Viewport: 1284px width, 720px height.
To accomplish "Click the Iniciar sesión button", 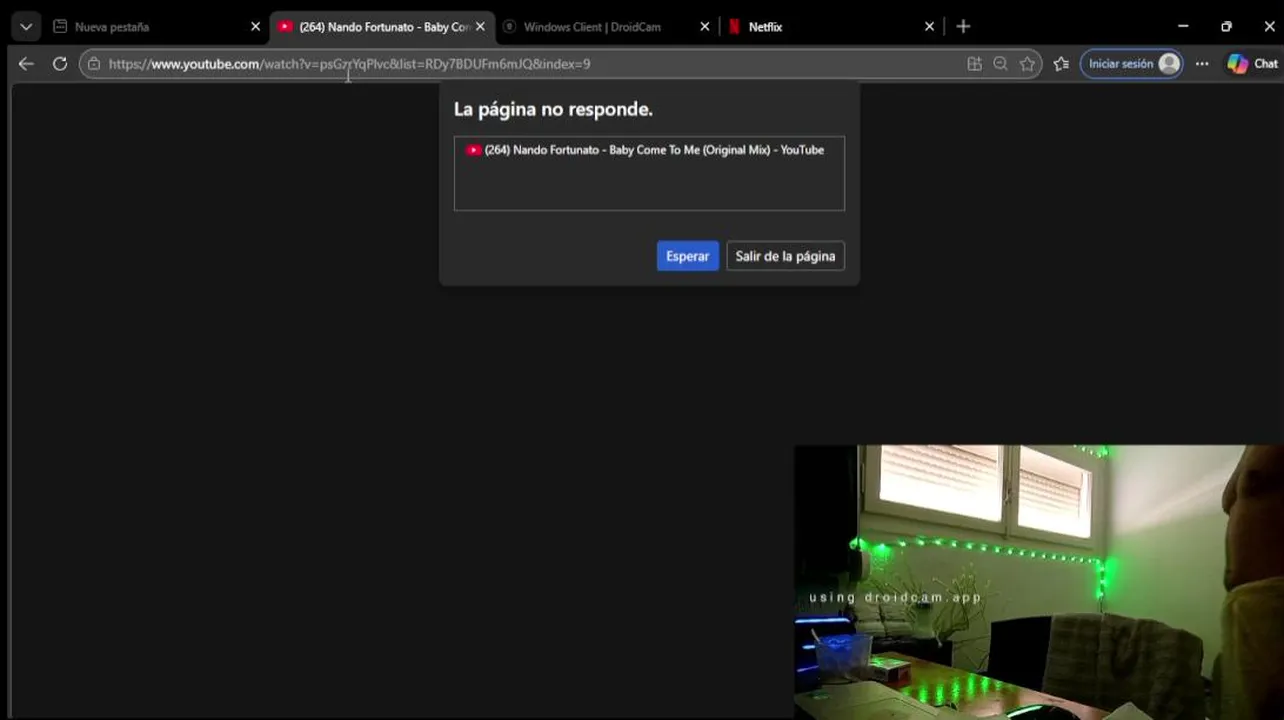I will pos(1132,64).
